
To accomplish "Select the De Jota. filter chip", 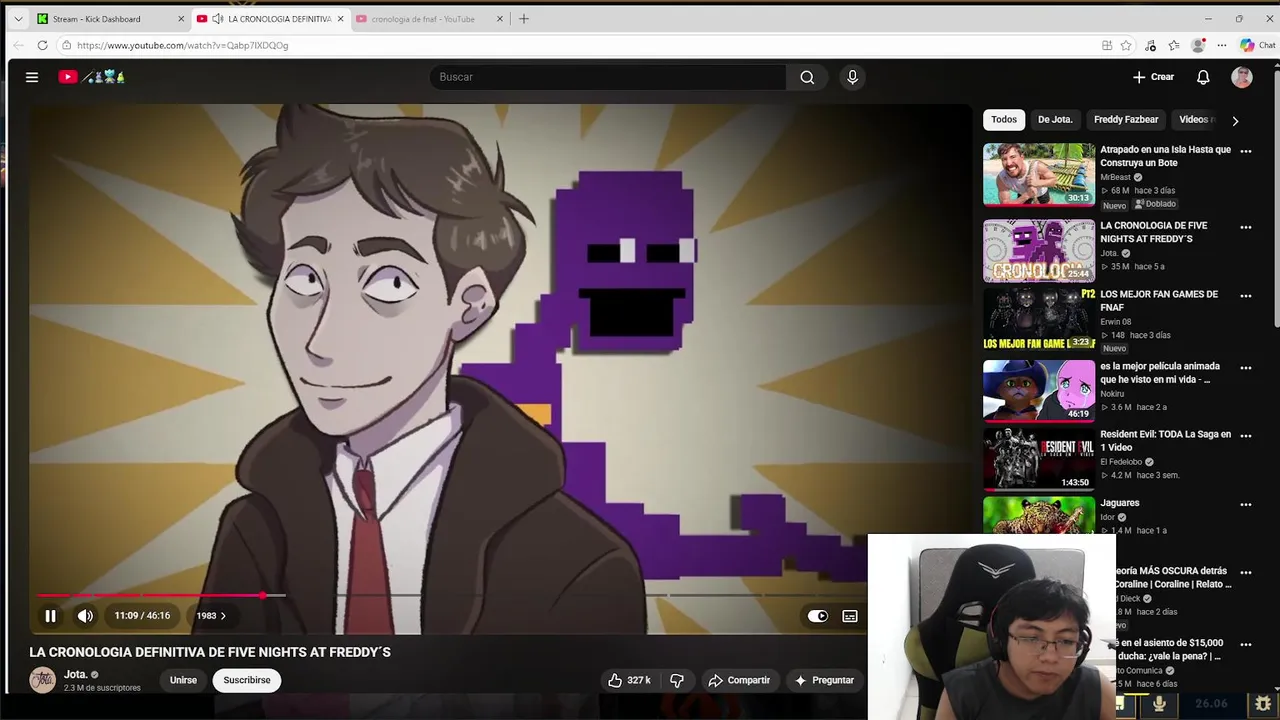I will [1055, 119].
